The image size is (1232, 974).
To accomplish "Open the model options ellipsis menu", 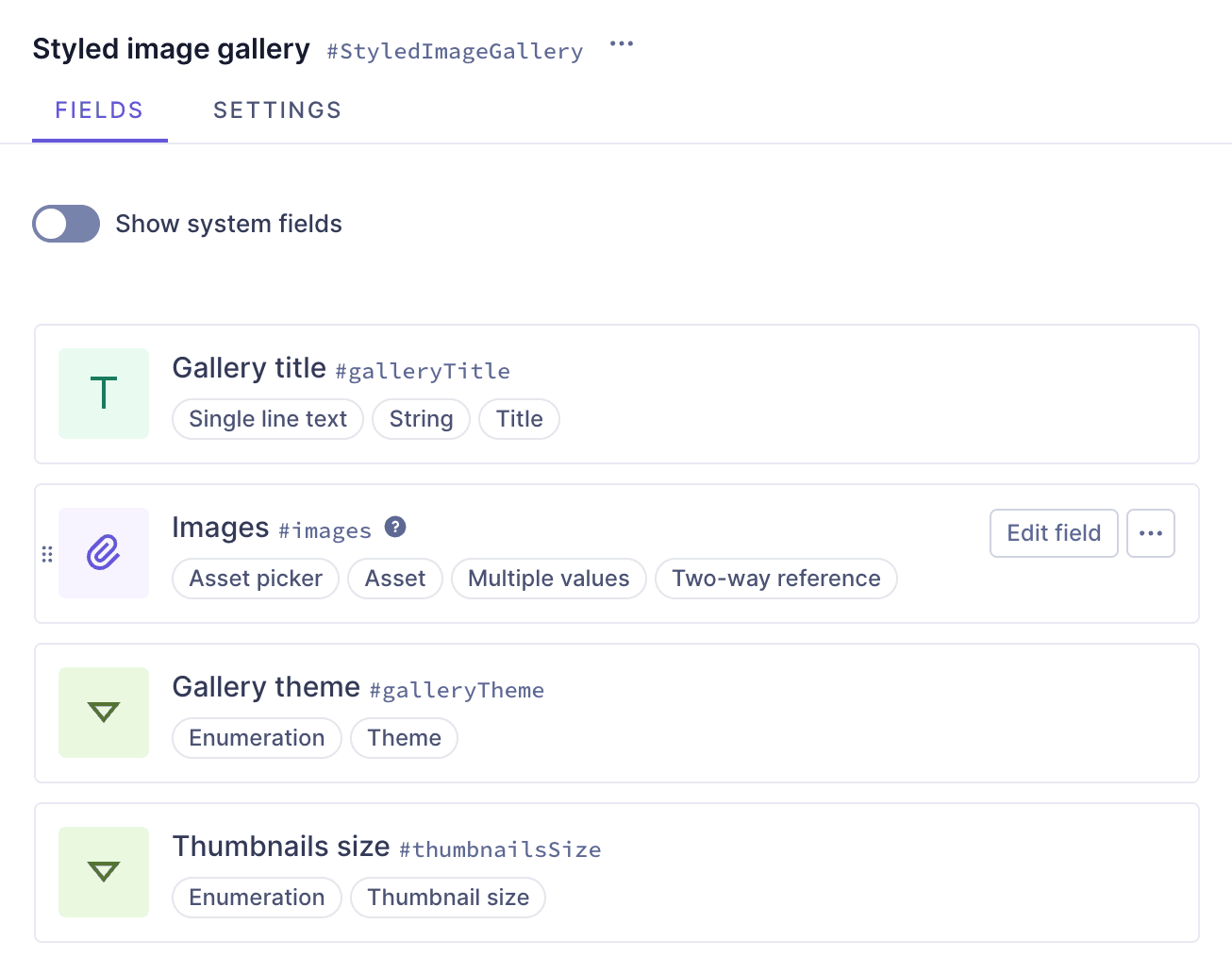I will coord(622,44).
